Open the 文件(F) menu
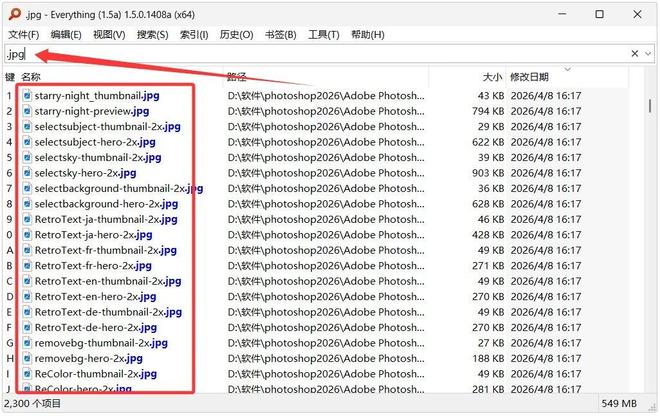The image size is (660, 416). point(24,35)
